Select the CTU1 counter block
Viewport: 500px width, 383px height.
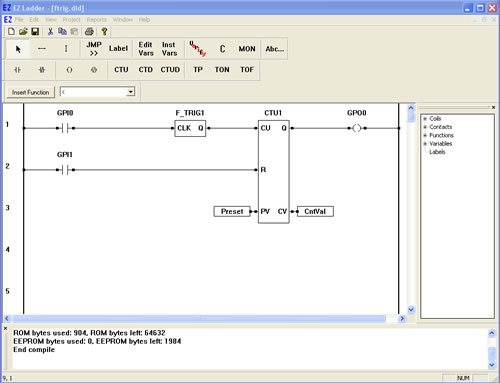[x=274, y=172]
